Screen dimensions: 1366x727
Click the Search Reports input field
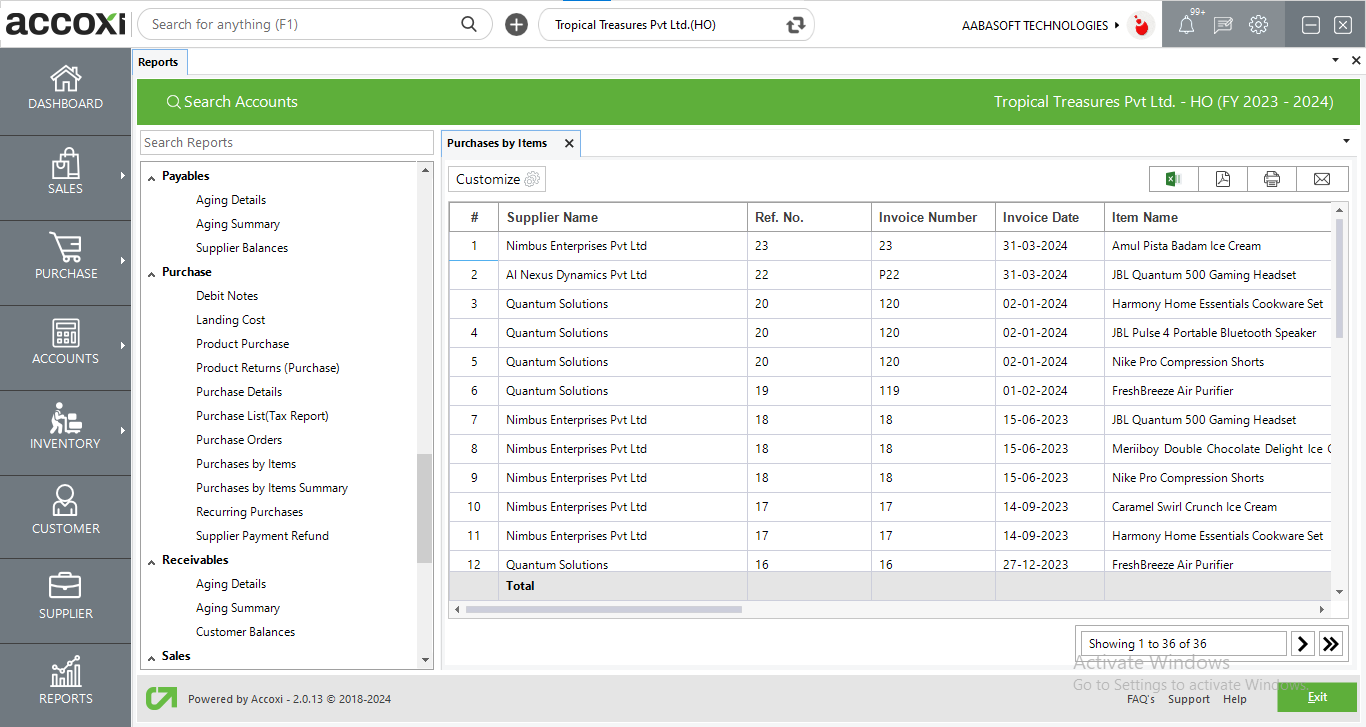[x=286, y=142]
